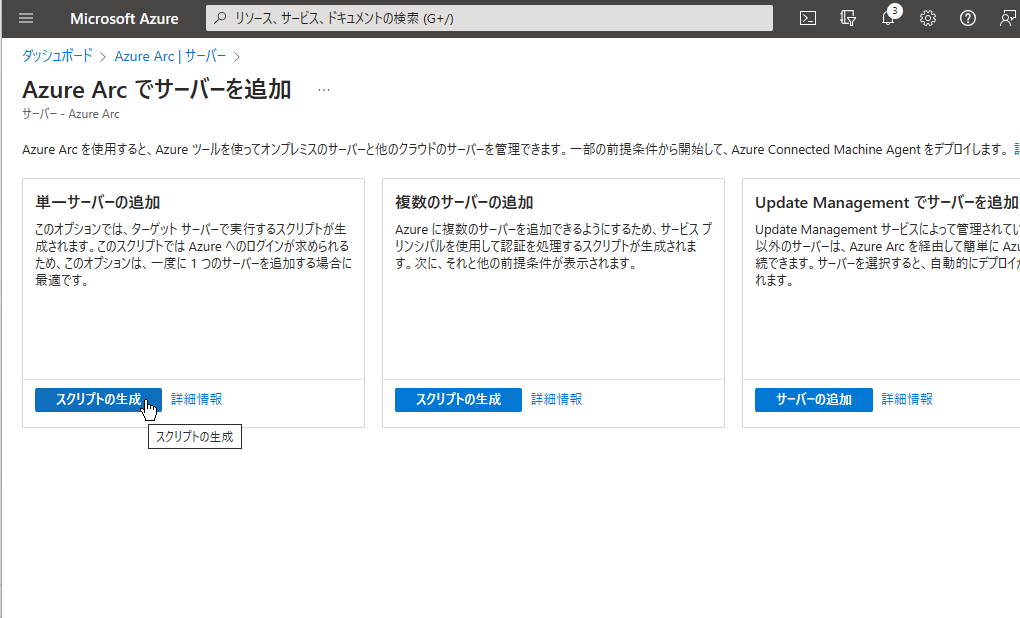This screenshot has height=618, width=1020.
Task: Click the Microsoft Azure home label
Action: [x=124, y=18]
